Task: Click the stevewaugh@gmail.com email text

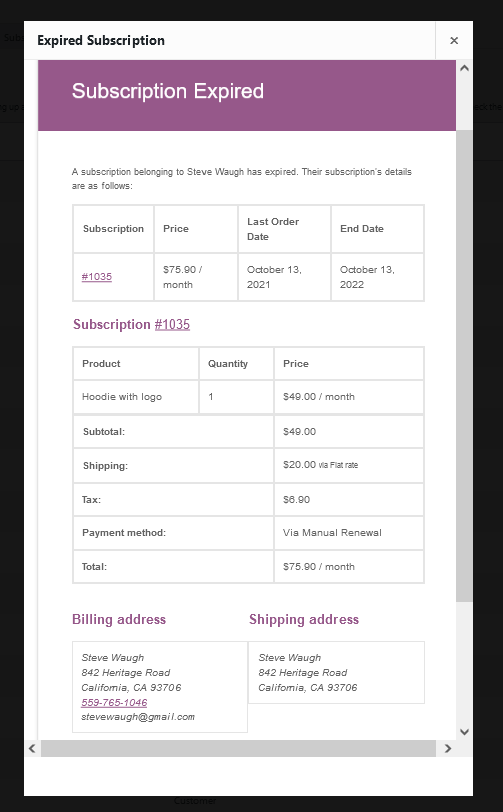Action: pos(138,717)
